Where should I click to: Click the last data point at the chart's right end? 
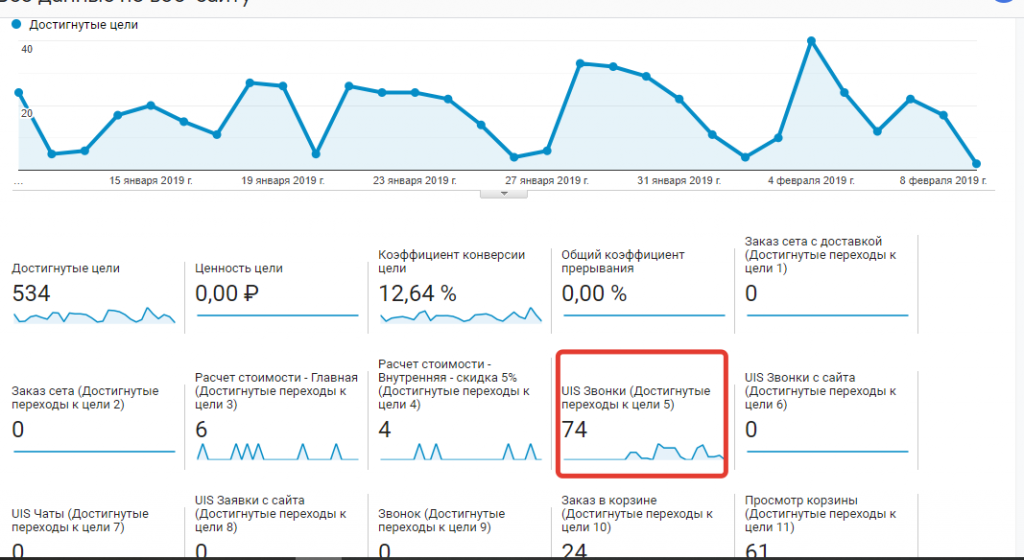pyautogui.click(x=976, y=163)
